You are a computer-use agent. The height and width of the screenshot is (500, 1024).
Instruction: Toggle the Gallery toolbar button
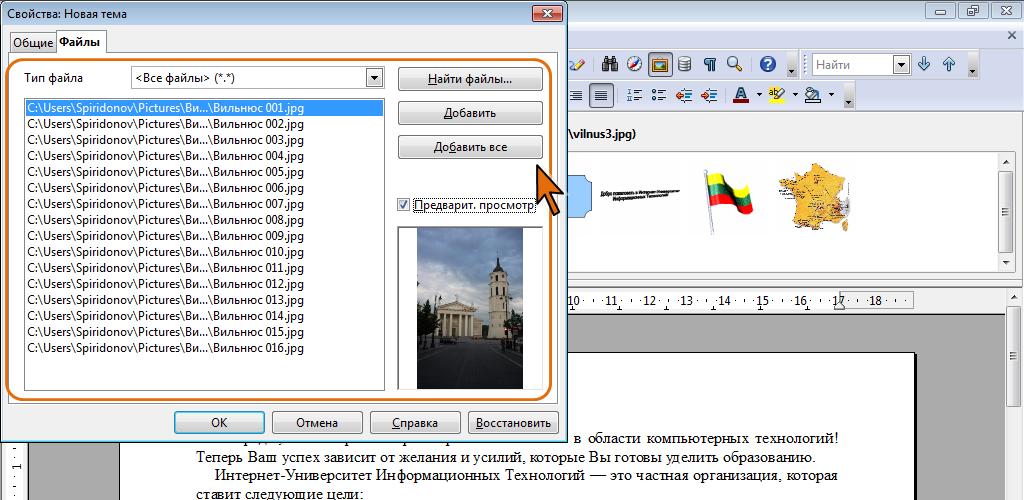click(659, 65)
